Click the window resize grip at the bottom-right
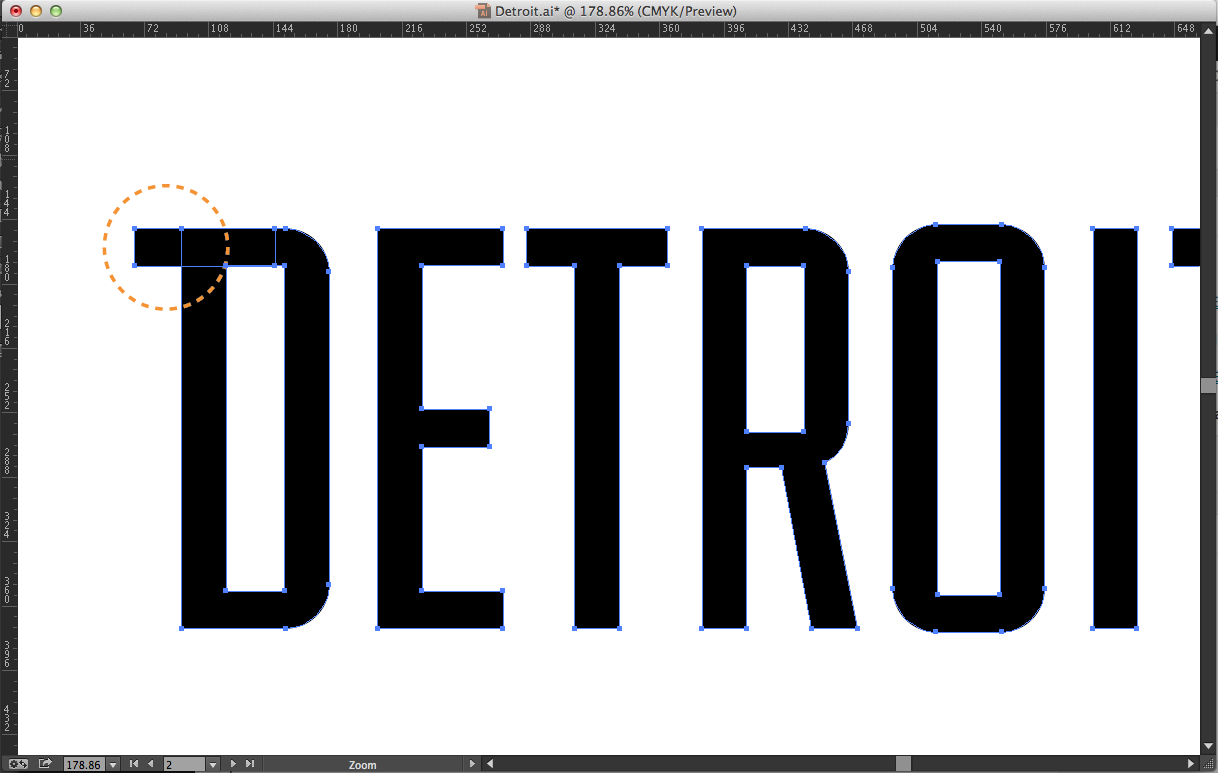The height and width of the screenshot is (773, 1218). pyautogui.click(x=1209, y=764)
